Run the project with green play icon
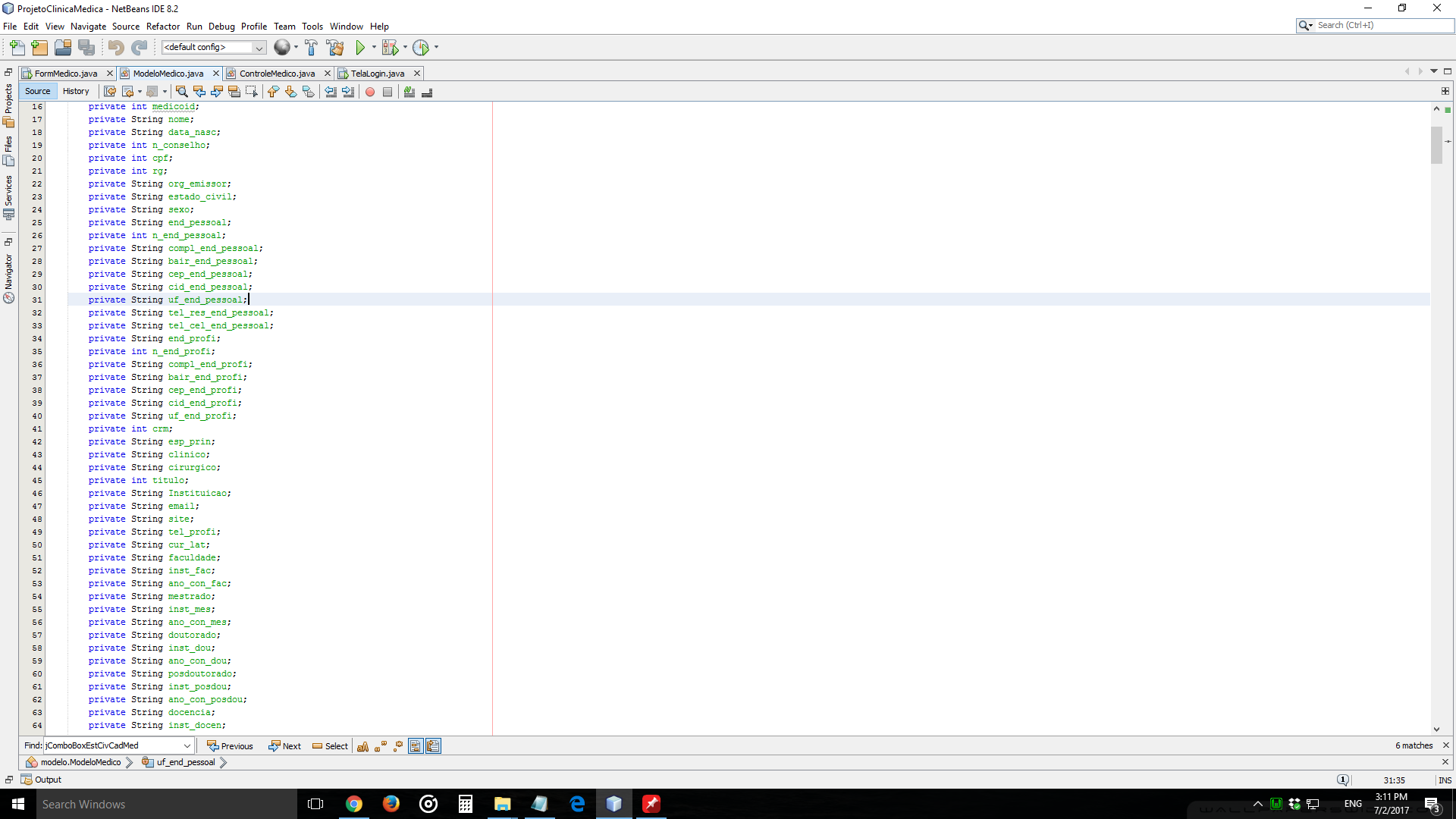Viewport: 1456px width, 819px height. tap(360, 48)
